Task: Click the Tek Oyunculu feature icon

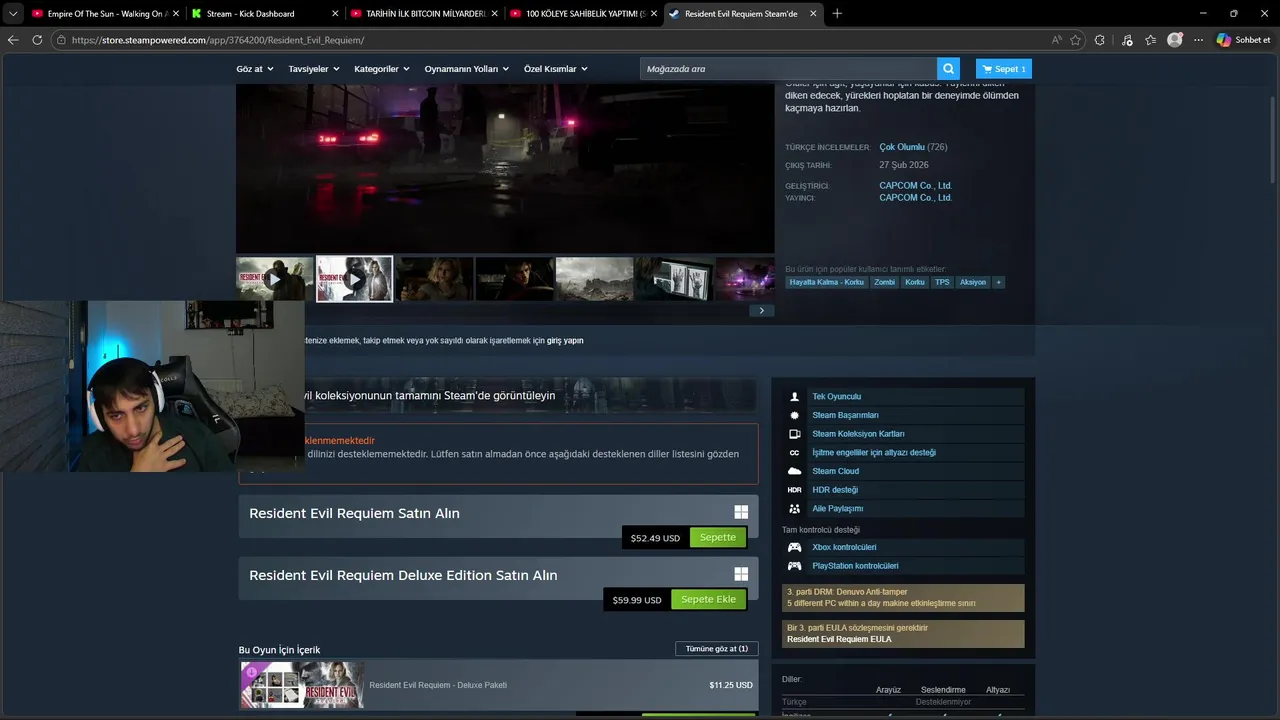Action: pos(794,397)
